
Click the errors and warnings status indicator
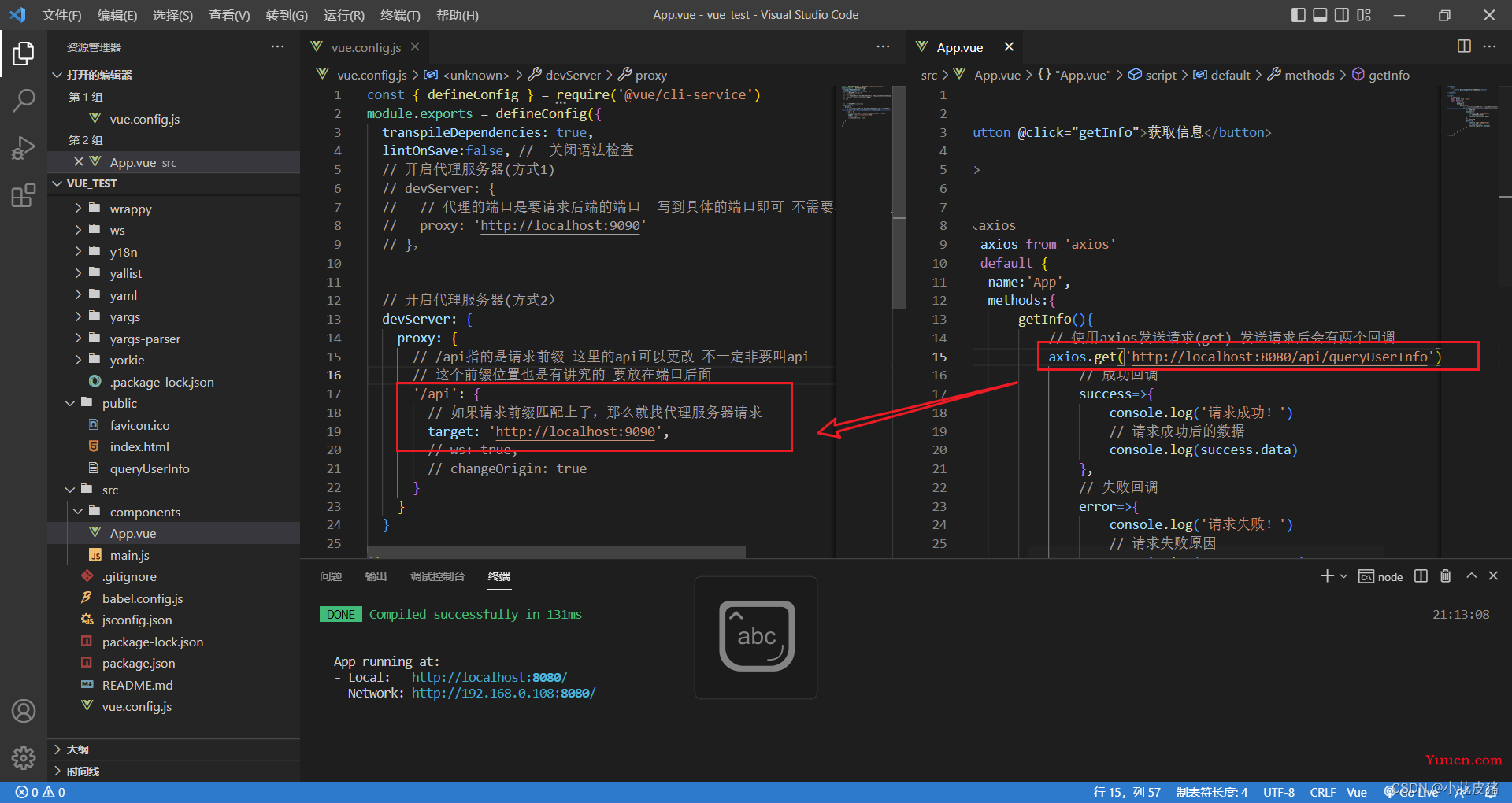point(40,792)
